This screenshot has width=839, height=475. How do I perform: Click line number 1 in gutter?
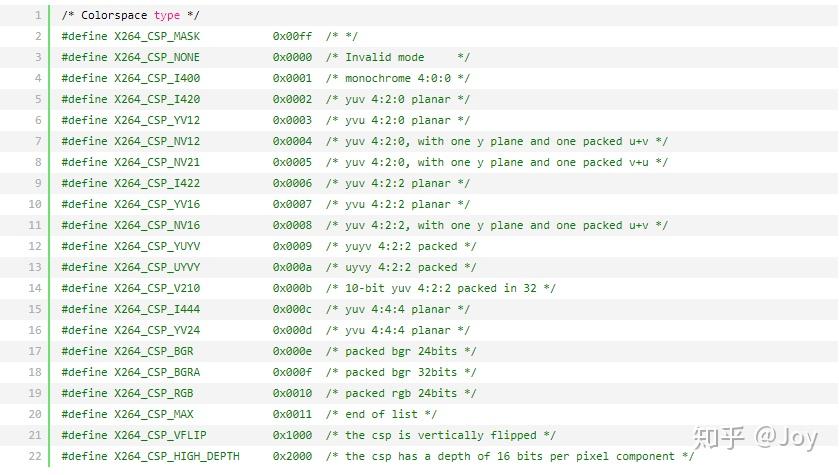[x=37, y=16]
